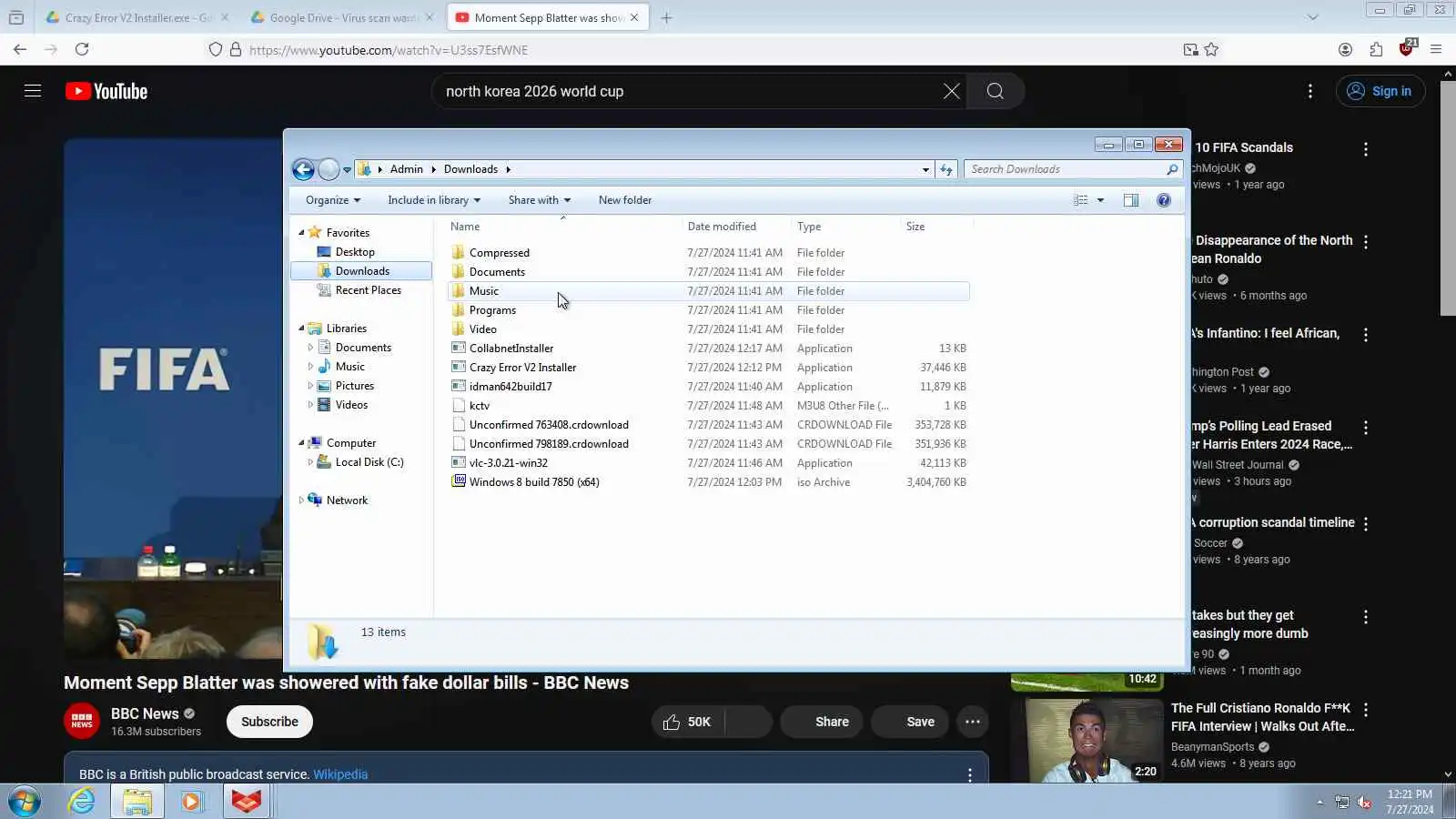Launch Internet Explorer from the taskbar

(82, 802)
